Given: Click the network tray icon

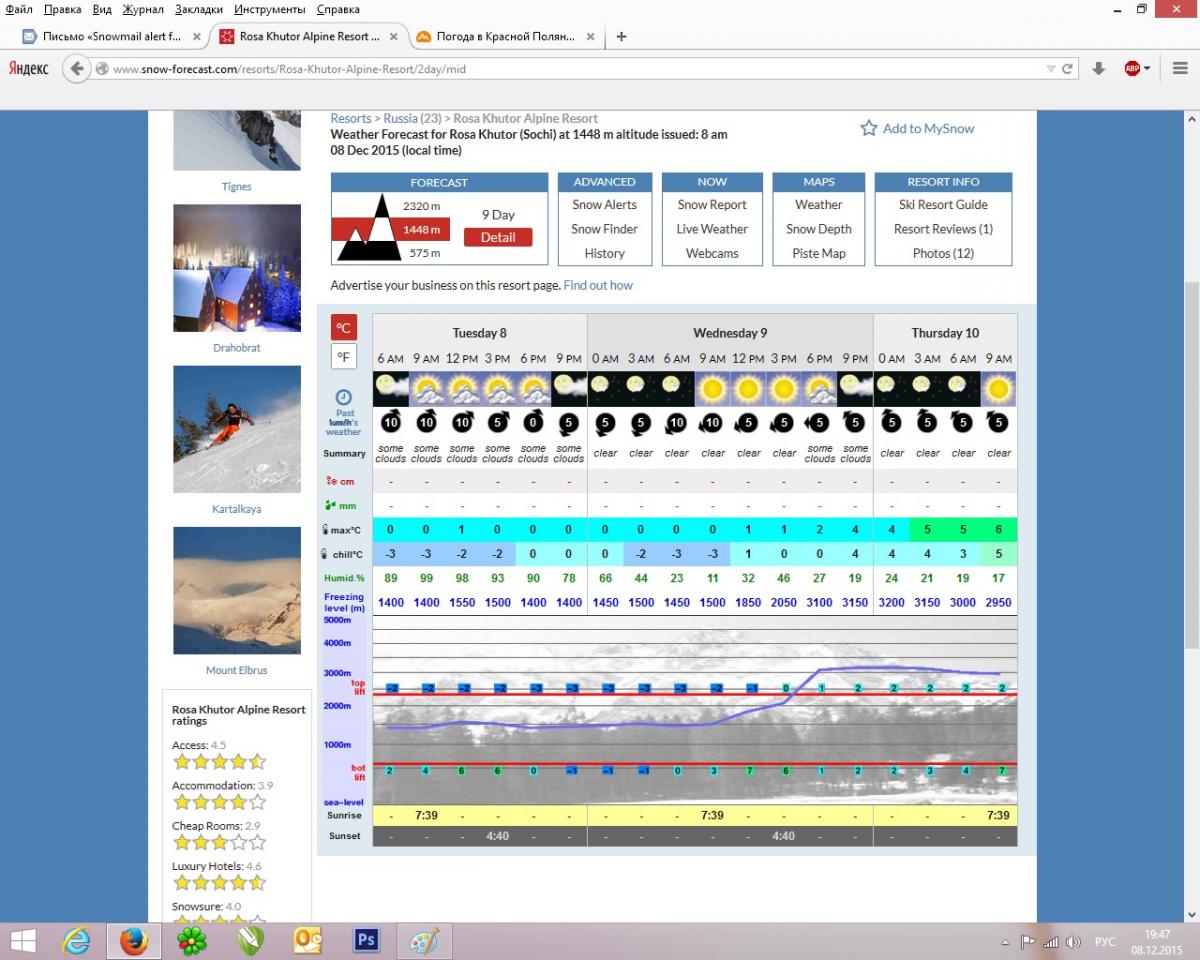Looking at the screenshot, I should tap(1050, 942).
